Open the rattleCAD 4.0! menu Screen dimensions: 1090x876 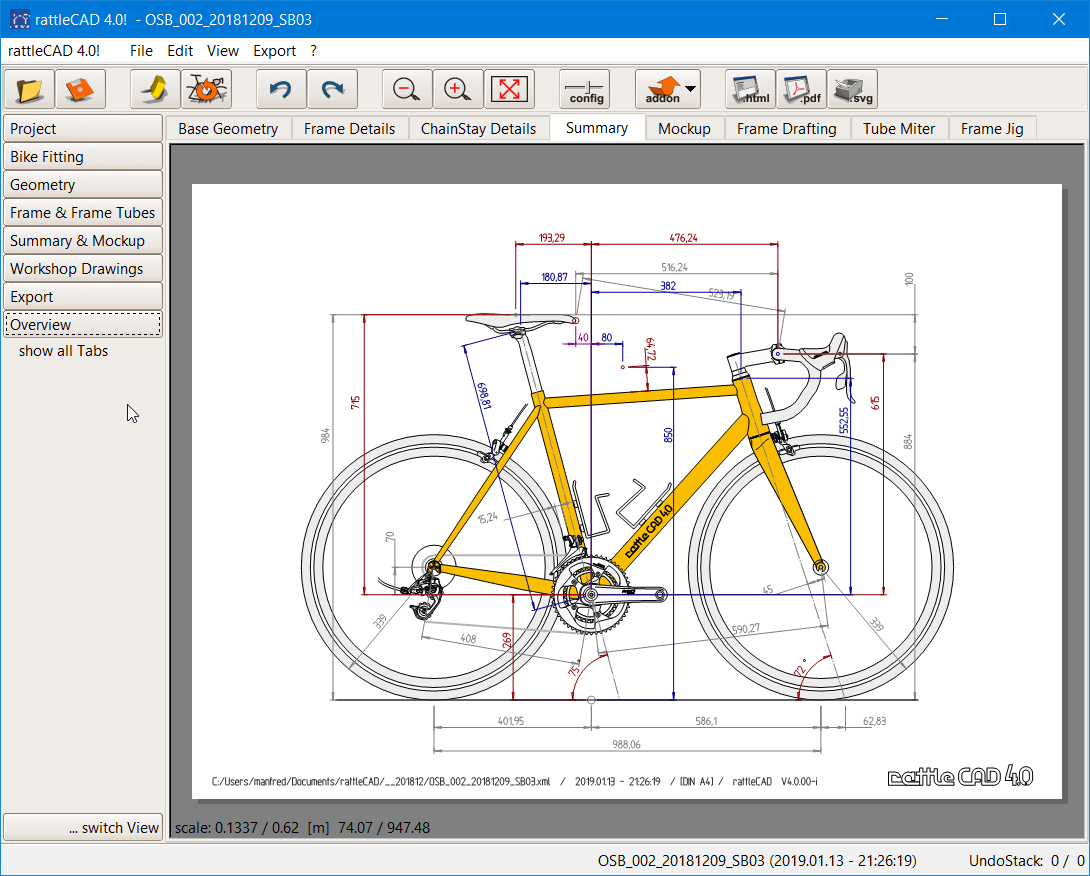(54, 51)
